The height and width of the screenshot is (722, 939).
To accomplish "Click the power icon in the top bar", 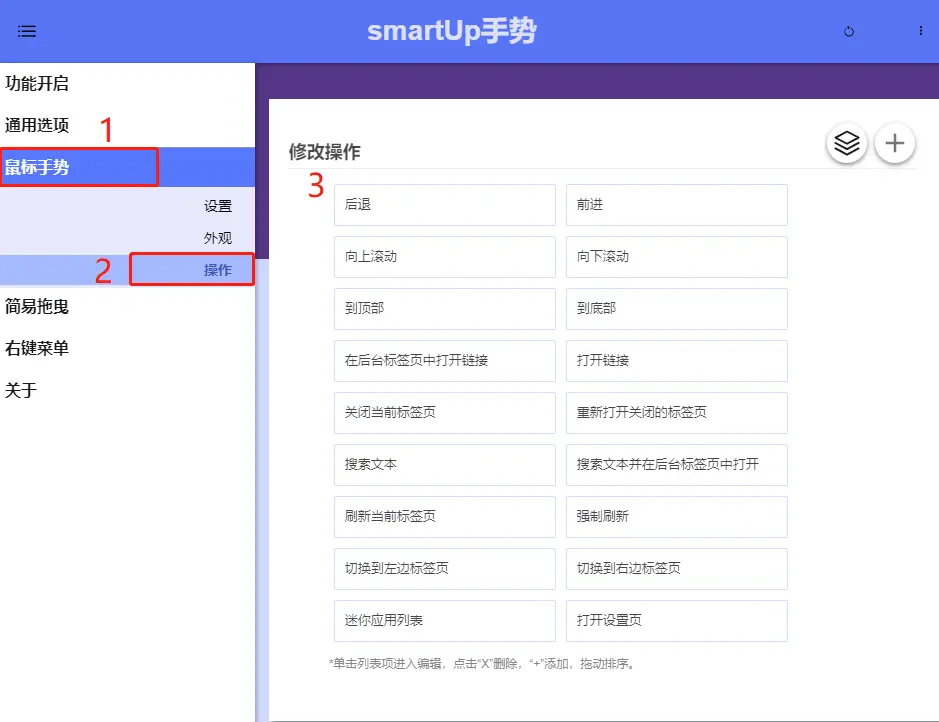I will click(x=848, y=31).
